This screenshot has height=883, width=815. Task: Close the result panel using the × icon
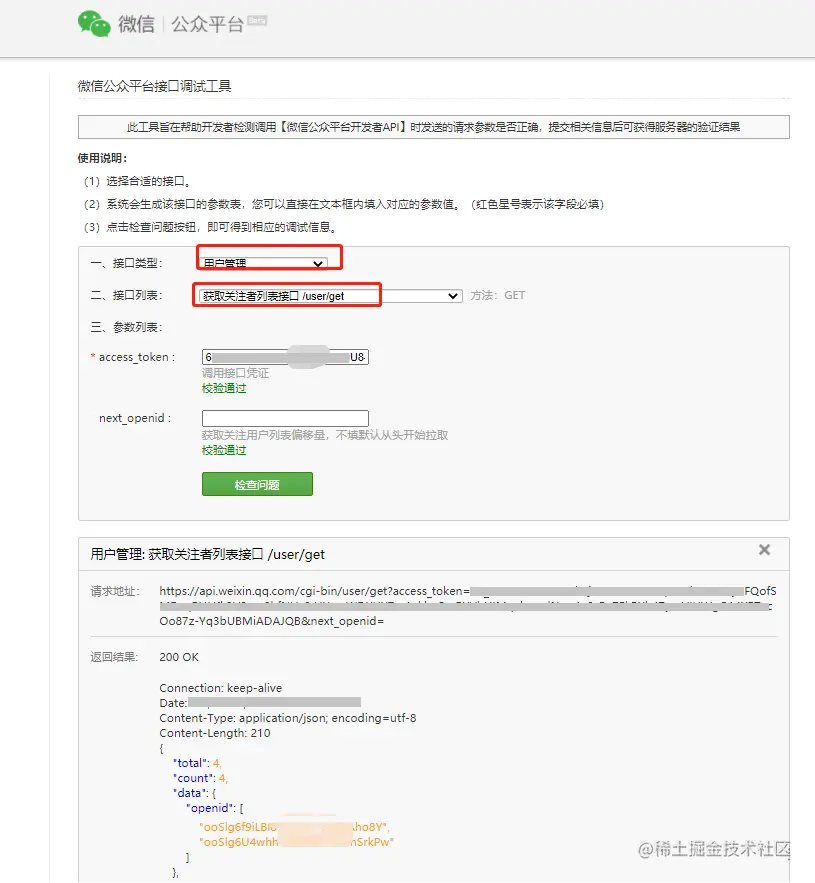pyautogui.click(x=764, y=548)
